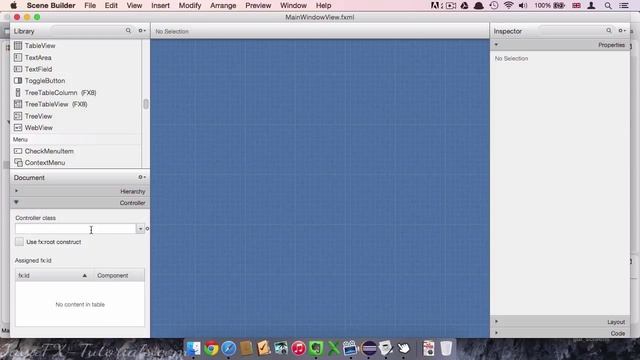
Task: Enable Use fx:root construct checkbox
Action: [x=19, y=242]
